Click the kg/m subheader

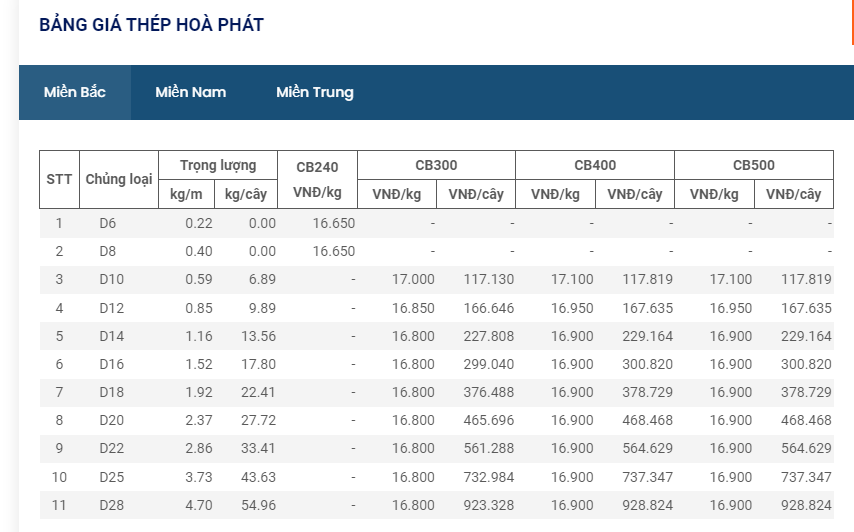186,194
